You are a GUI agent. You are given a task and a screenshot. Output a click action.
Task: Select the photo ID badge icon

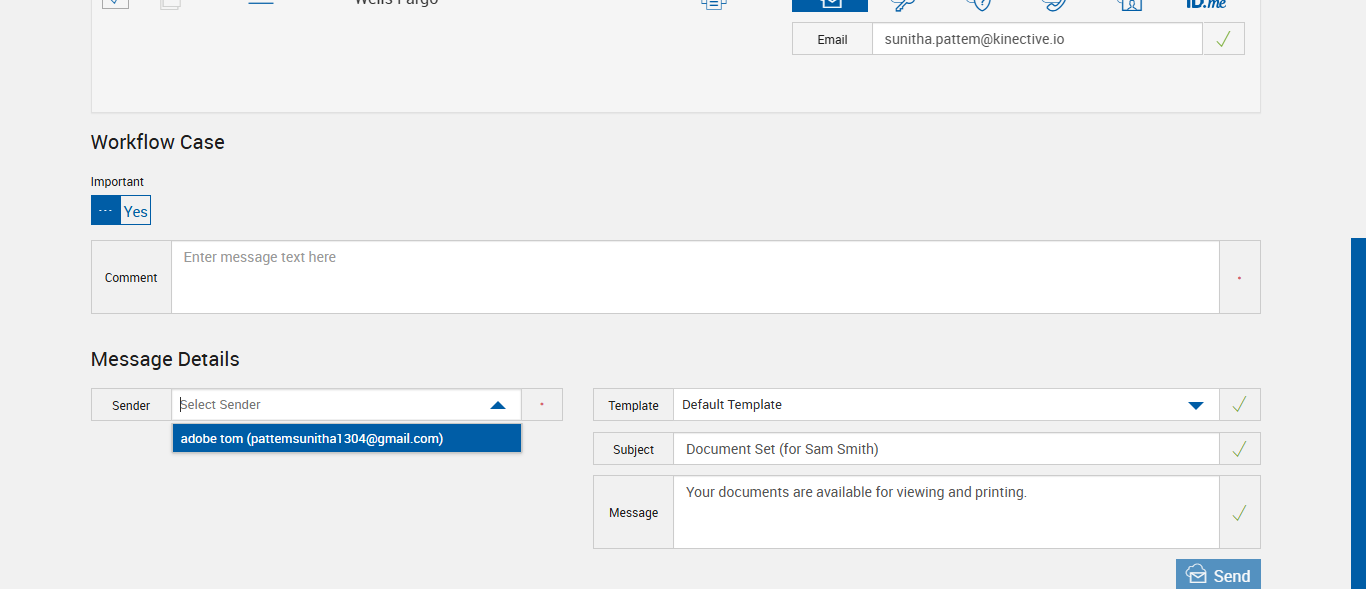coord(1130,4)
